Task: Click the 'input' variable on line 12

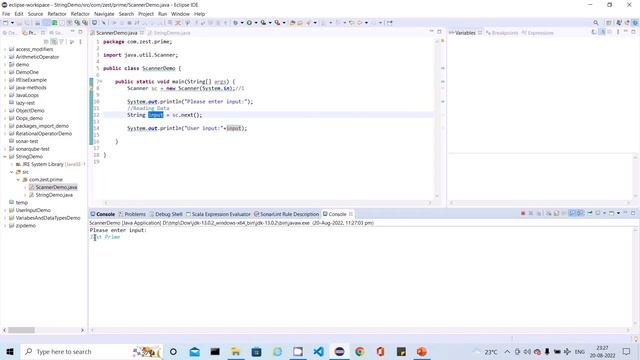Action: click(x=156, y=115)
